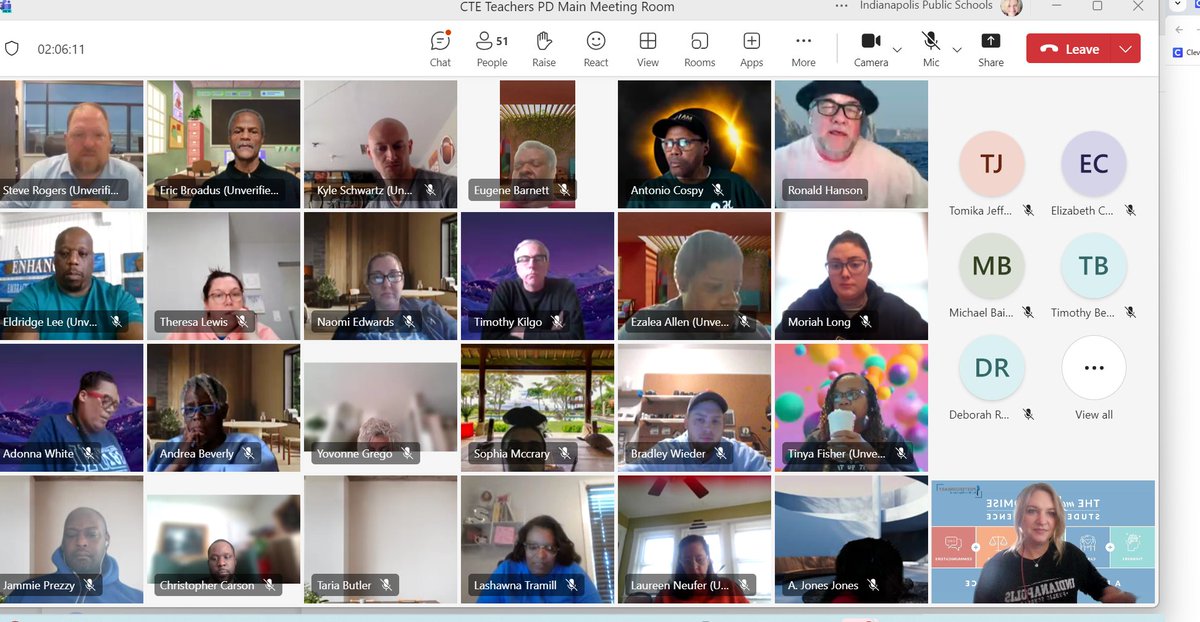This screenshot has height=622, width=1200.
Task: Select Tinya Fisher video tile
Action: click(851, 407)
